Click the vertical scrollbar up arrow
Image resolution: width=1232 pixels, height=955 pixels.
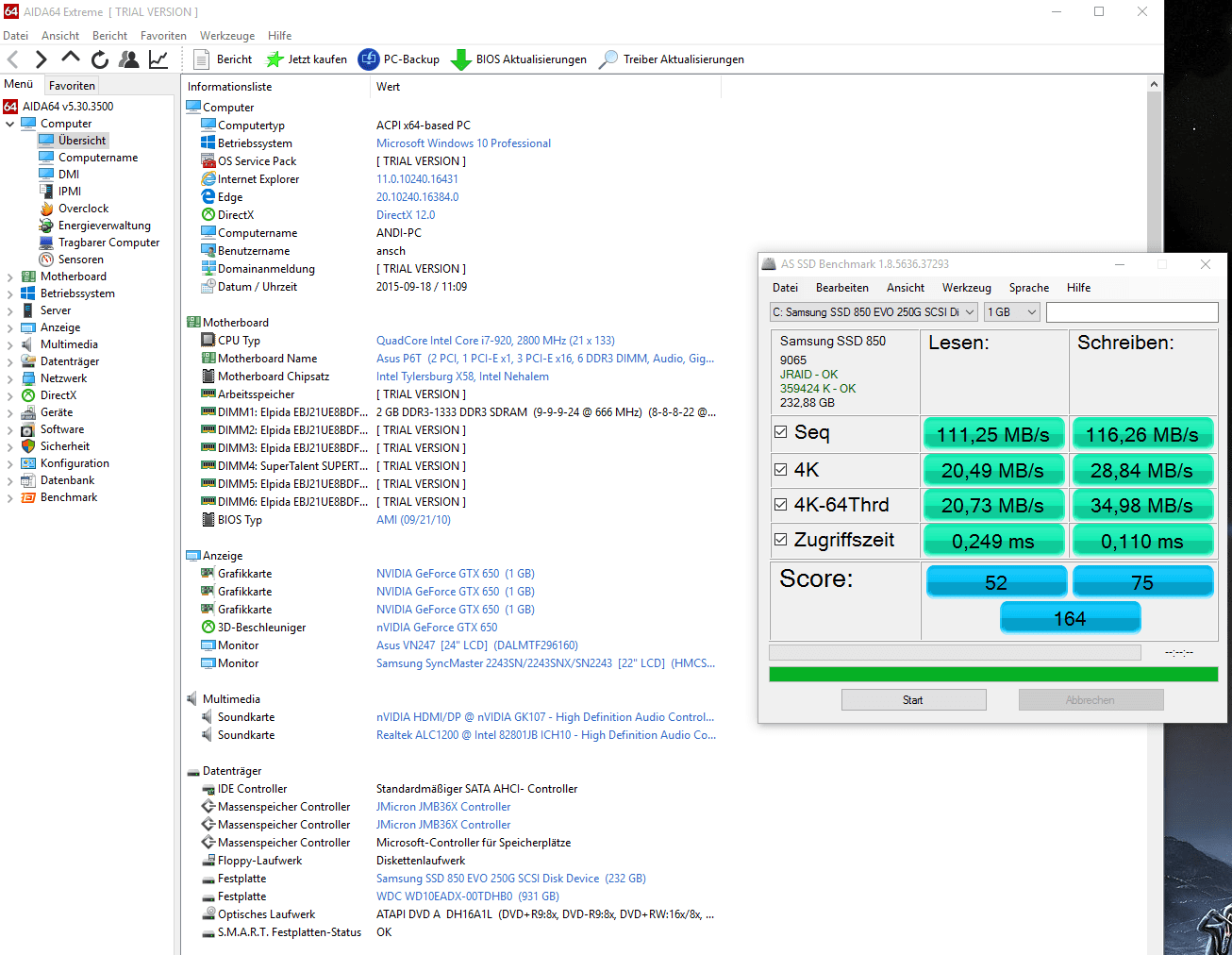click(1154, 84)
